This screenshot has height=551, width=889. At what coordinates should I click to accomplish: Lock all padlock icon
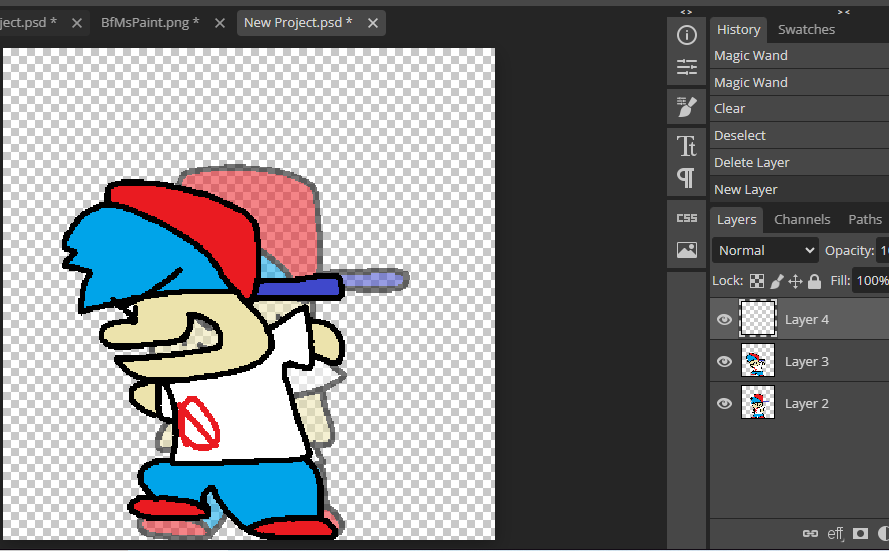point(814,281)
